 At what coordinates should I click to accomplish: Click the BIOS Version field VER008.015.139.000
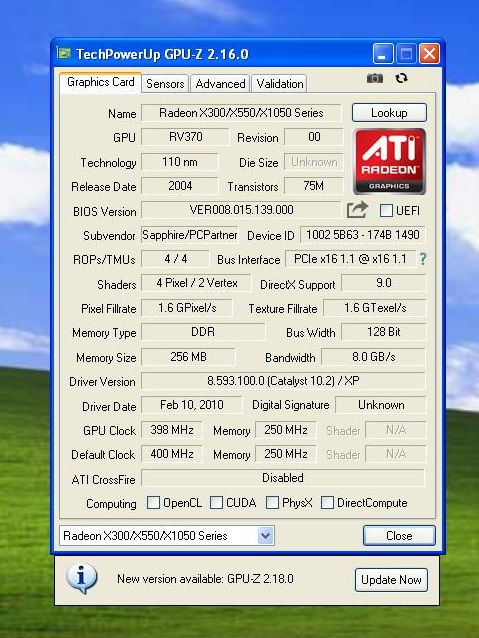pyautogui.click(x=241, y=210)
